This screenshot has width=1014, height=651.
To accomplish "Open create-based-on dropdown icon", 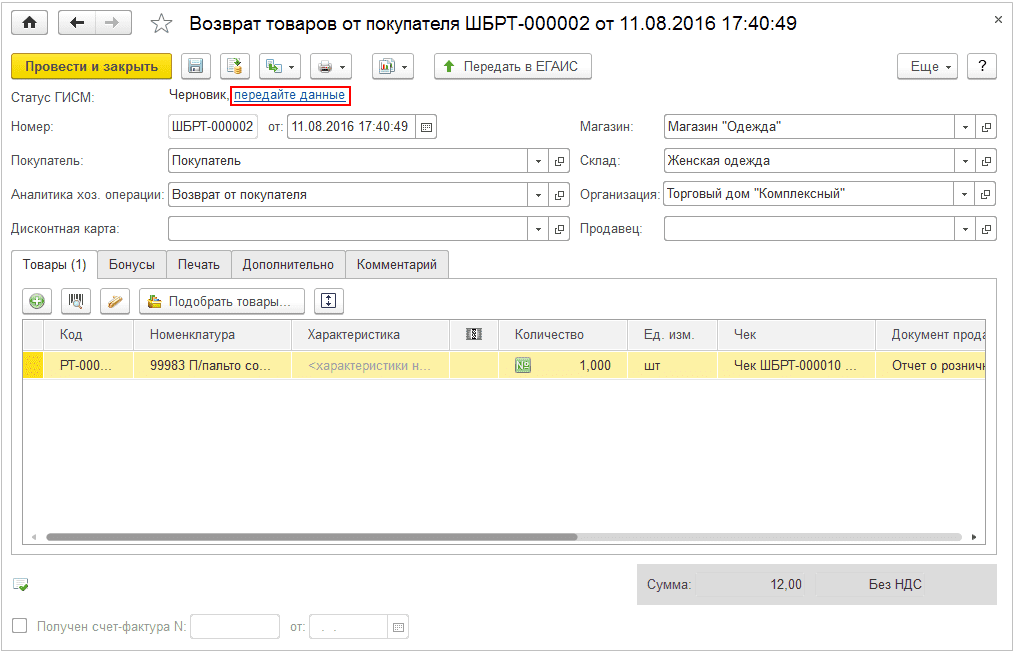I will [x=280, y=67].
